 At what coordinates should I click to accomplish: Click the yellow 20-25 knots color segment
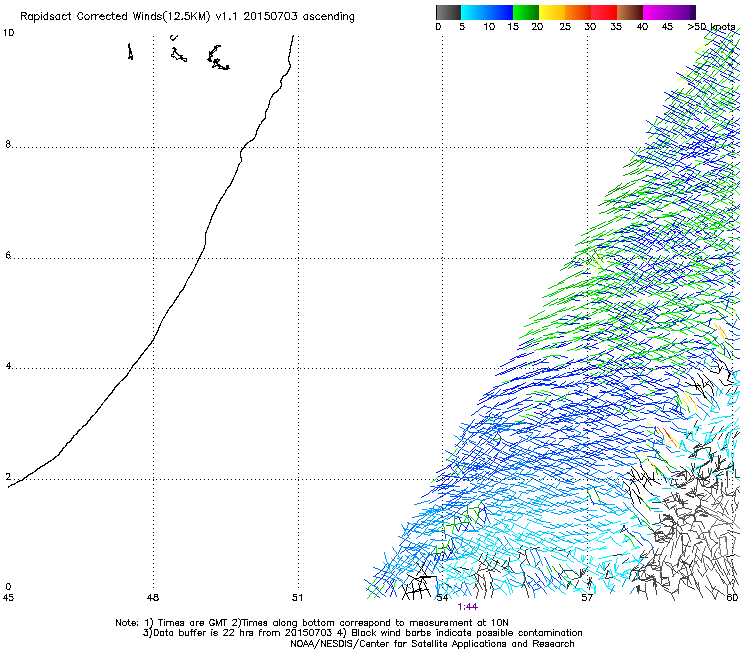552,12
